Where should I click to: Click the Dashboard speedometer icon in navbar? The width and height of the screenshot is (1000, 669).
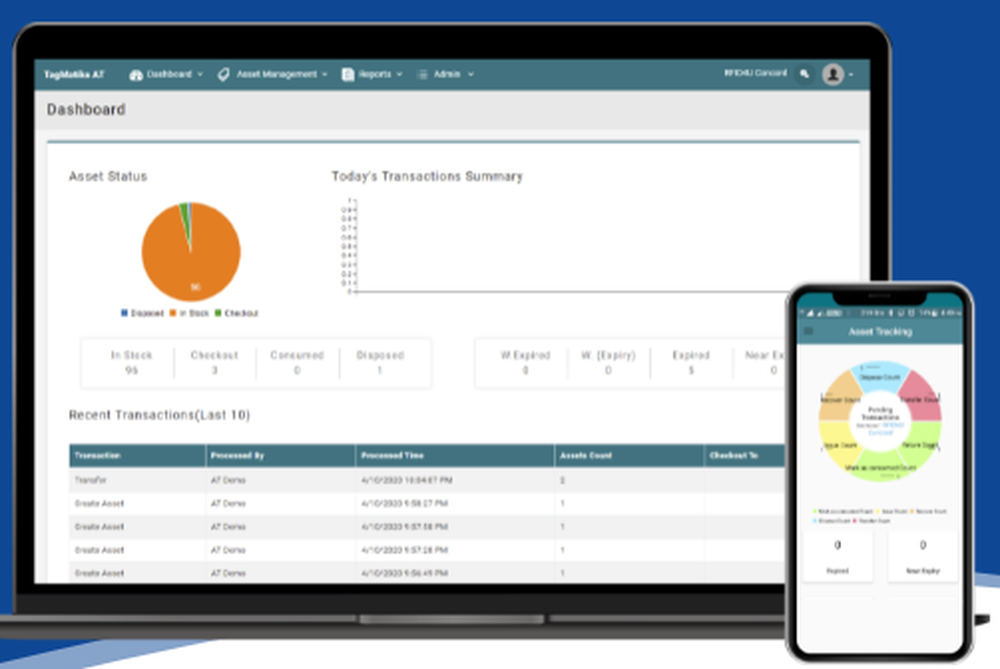tap(136, 75)
